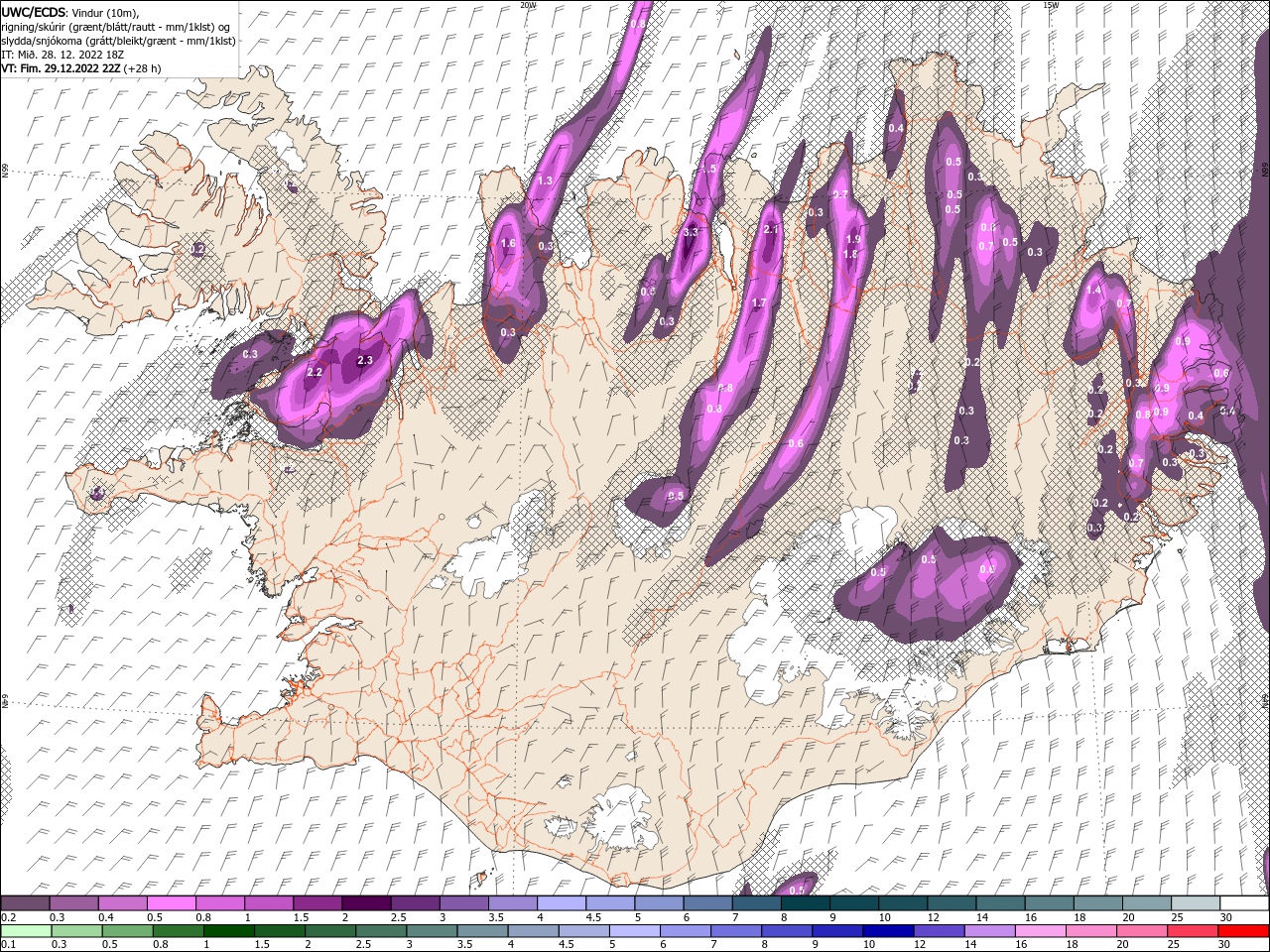
Task: Pick the palest green rain swatch between 0.1 and 0.3
Action: tap(26, 931)
